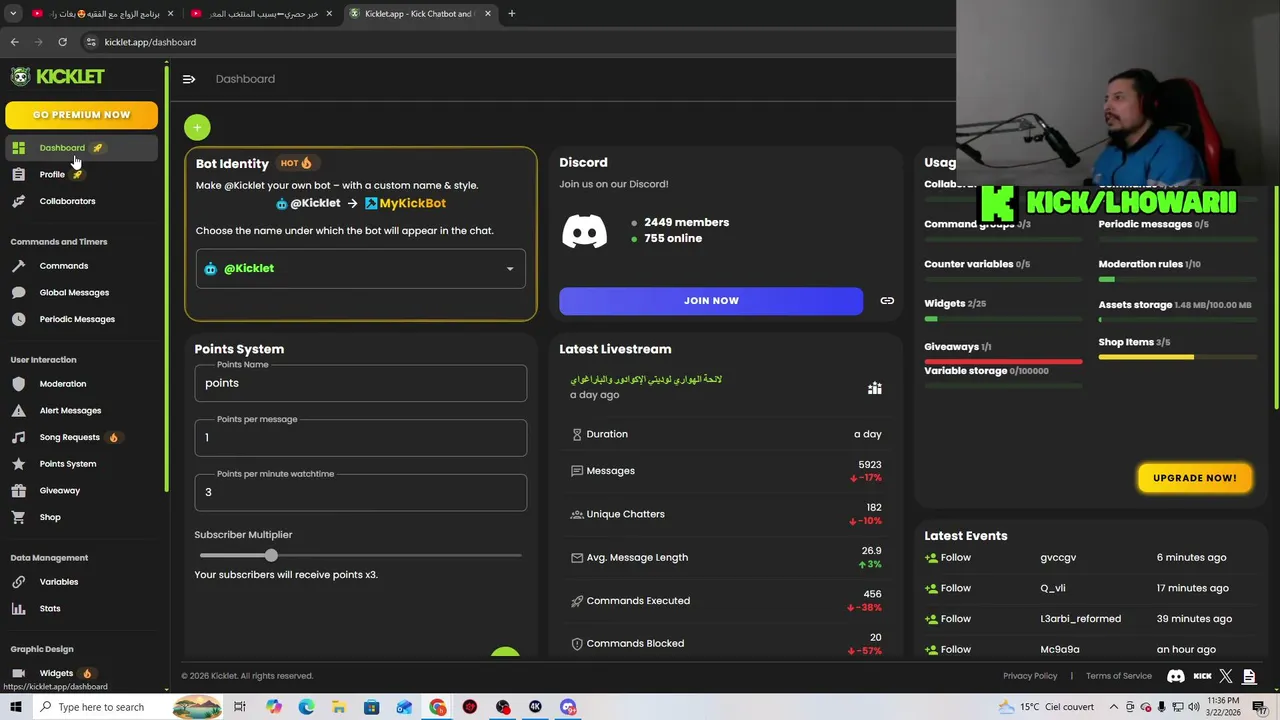Viewport: 1280px width, 720px height.
Task: Click the green plus add button
Action: tap(197, 127)
